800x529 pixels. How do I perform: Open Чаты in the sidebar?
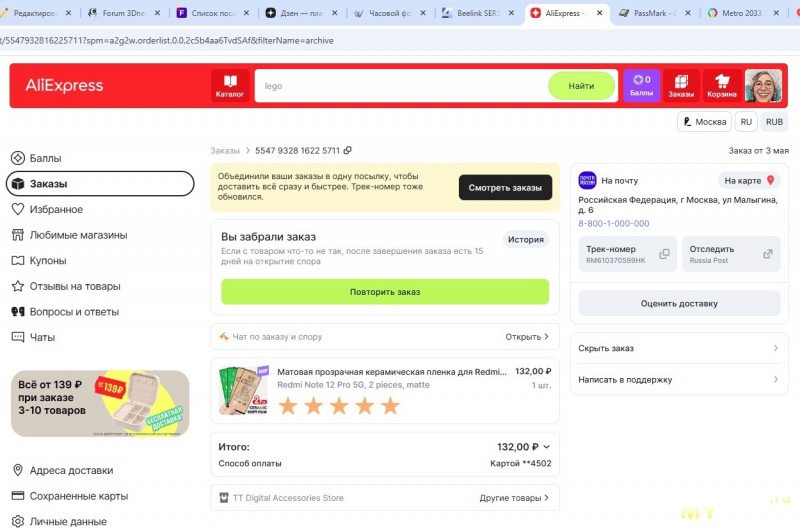coord(33,337)
